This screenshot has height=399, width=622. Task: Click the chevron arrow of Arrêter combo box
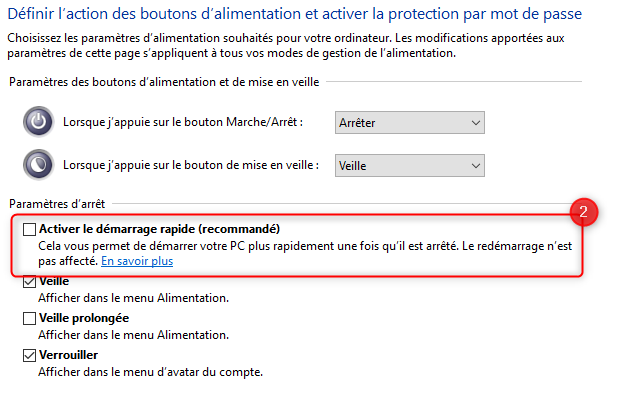click(476, 123)
